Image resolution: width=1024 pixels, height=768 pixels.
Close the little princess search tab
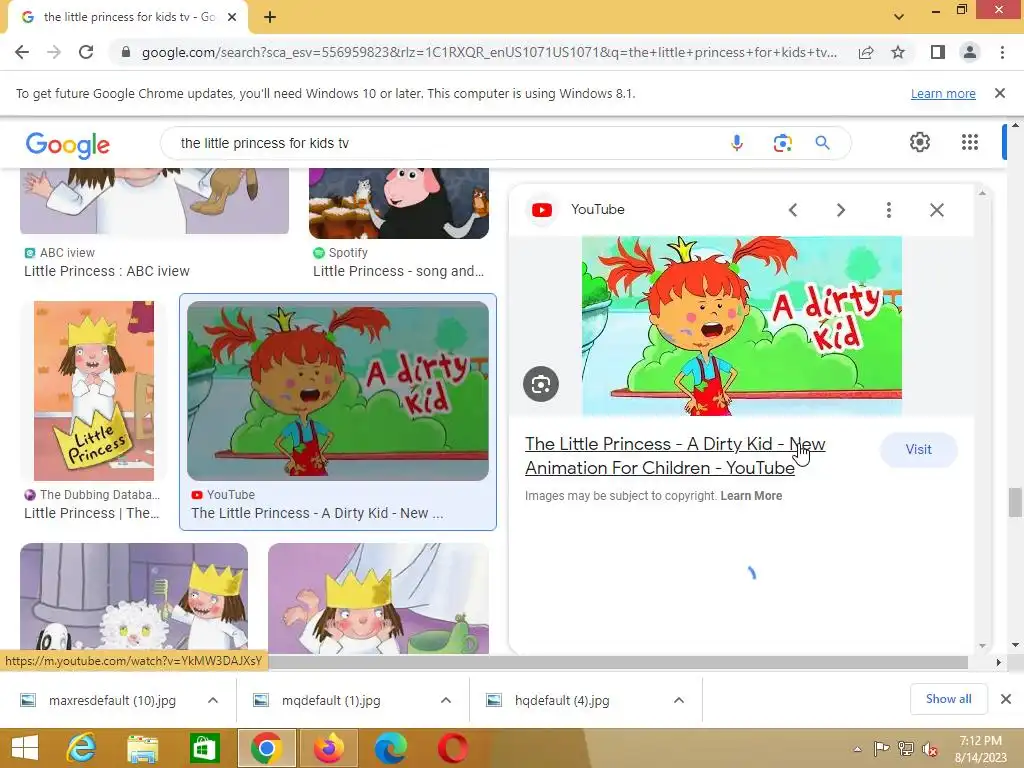click(x=232, y=17)
